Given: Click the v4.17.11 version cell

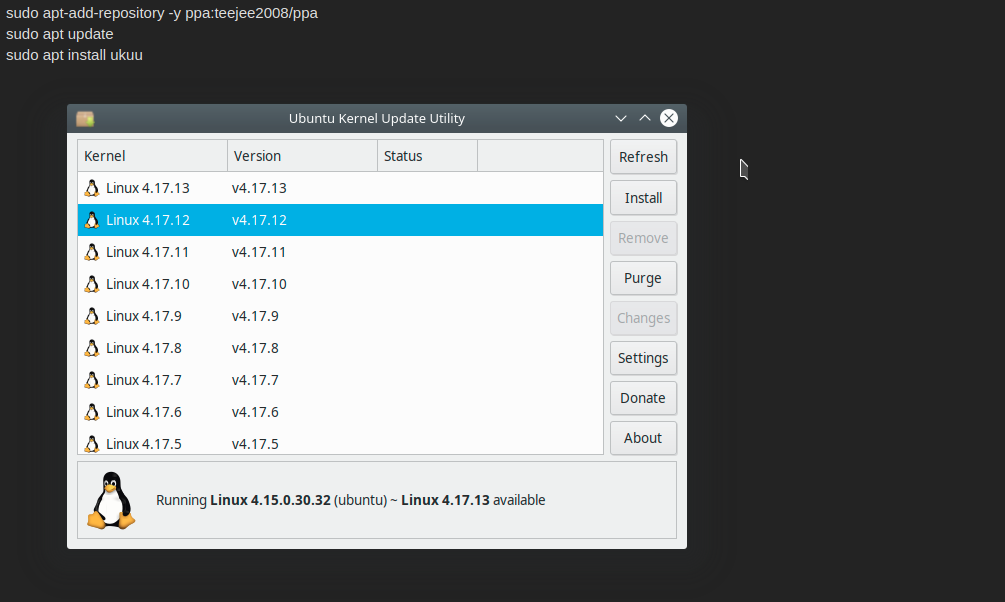Looking at the screenshot, I should pos(259,252).
